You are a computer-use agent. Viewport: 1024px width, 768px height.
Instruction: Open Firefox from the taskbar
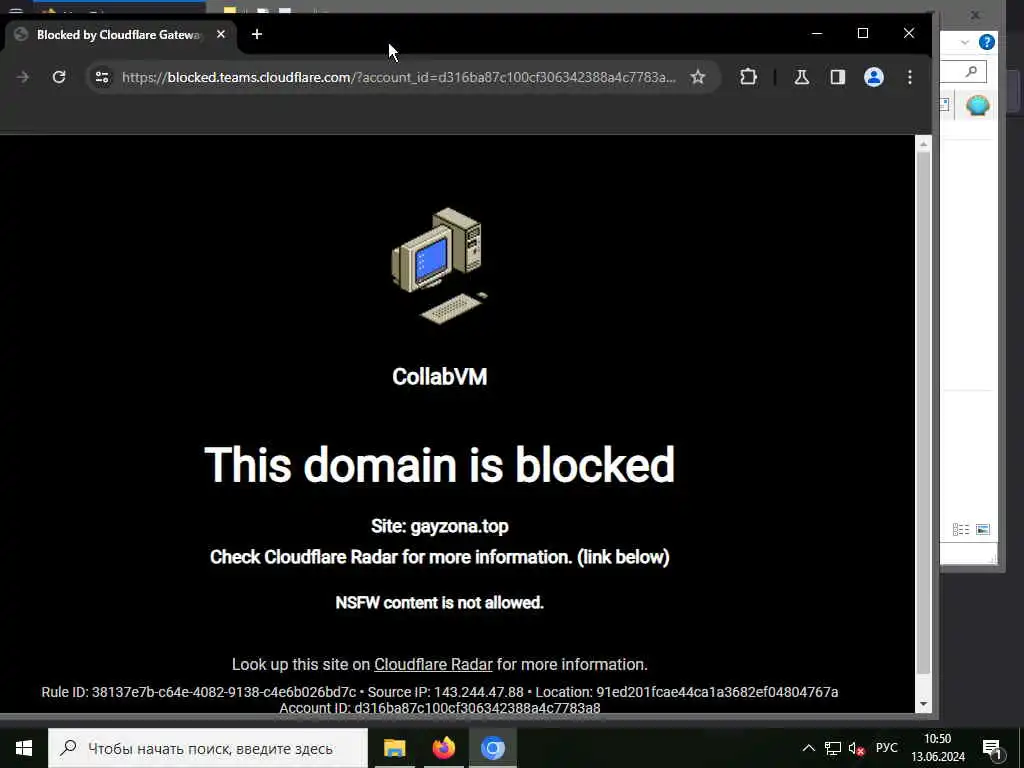pos(444,748)
